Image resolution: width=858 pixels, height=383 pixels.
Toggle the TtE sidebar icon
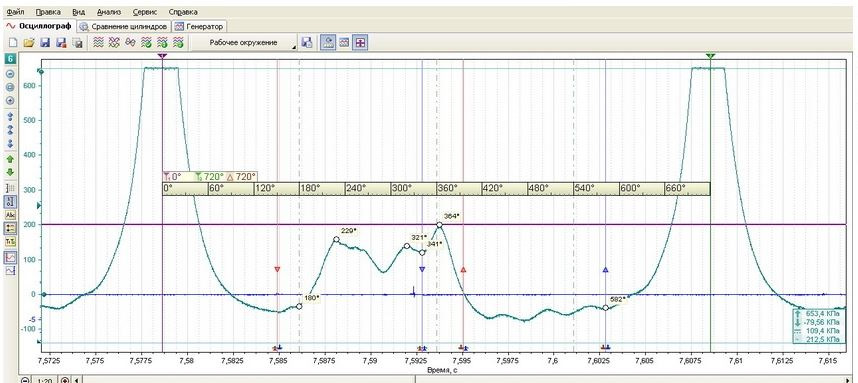point(10,241)
